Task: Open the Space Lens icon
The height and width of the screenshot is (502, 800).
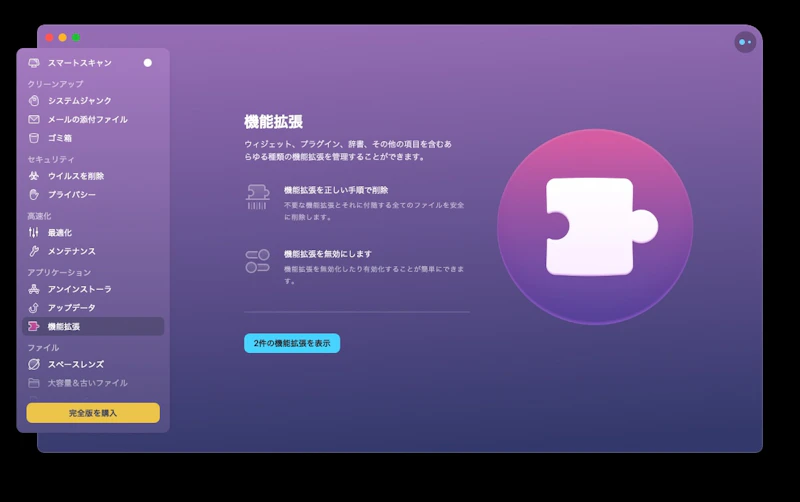Action: pyautogui.click(x=34, y=364)
